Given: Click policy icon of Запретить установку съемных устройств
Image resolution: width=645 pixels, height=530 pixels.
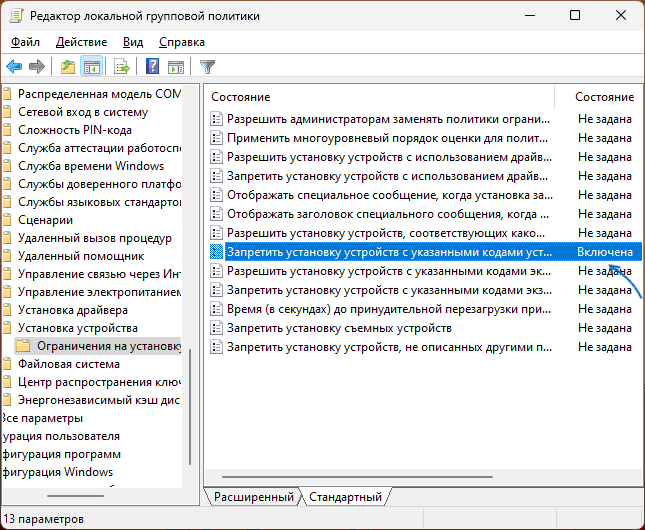Looking at the screenshot, I should pyautogui.click(x=216, y=328).
